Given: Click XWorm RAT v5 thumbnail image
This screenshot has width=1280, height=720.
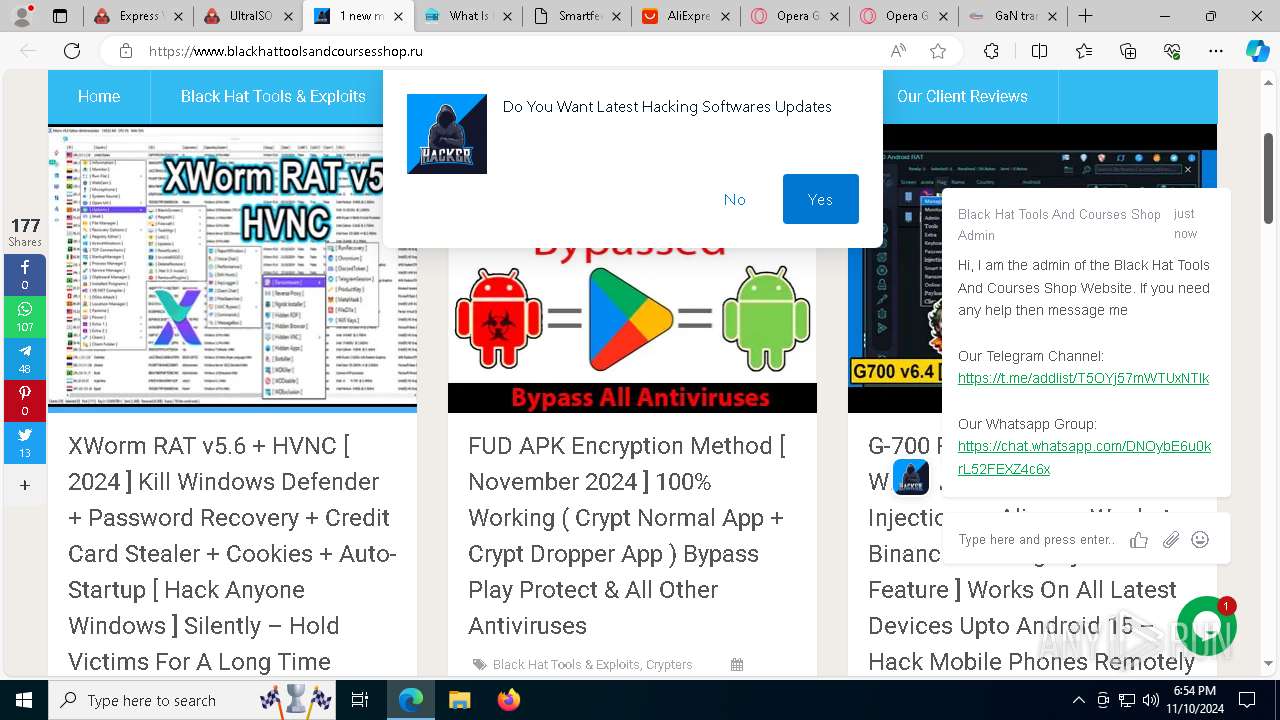Looking at the screenshot, I should pyautogui.click(x=232, y=268).
